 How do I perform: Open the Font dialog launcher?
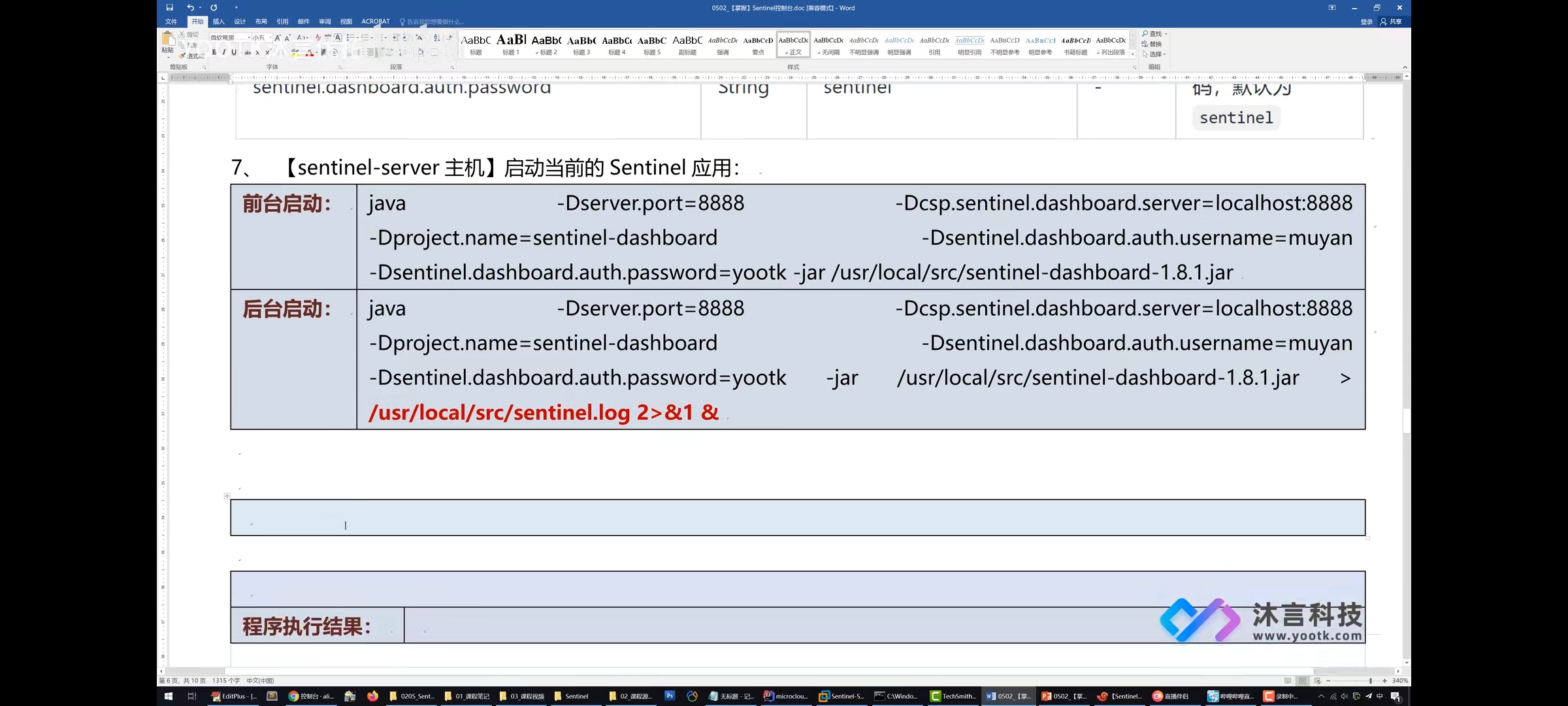[340, 67]
